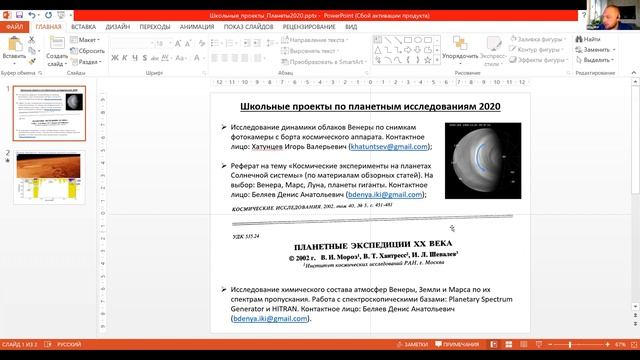
Task: Select the text box shape
Action: (x=378, y=40)
